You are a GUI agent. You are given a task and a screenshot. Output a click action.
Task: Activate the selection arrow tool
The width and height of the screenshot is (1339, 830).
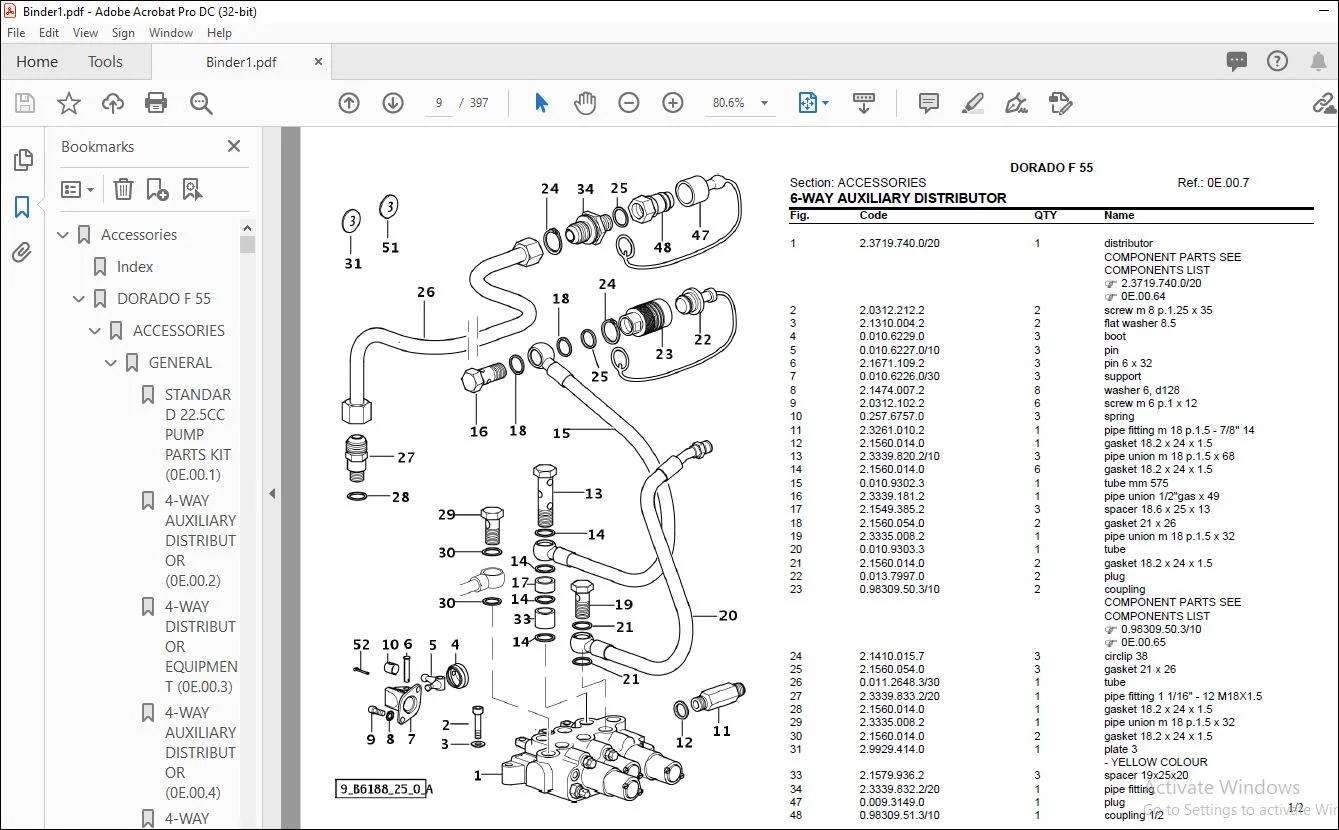[541, 103]
